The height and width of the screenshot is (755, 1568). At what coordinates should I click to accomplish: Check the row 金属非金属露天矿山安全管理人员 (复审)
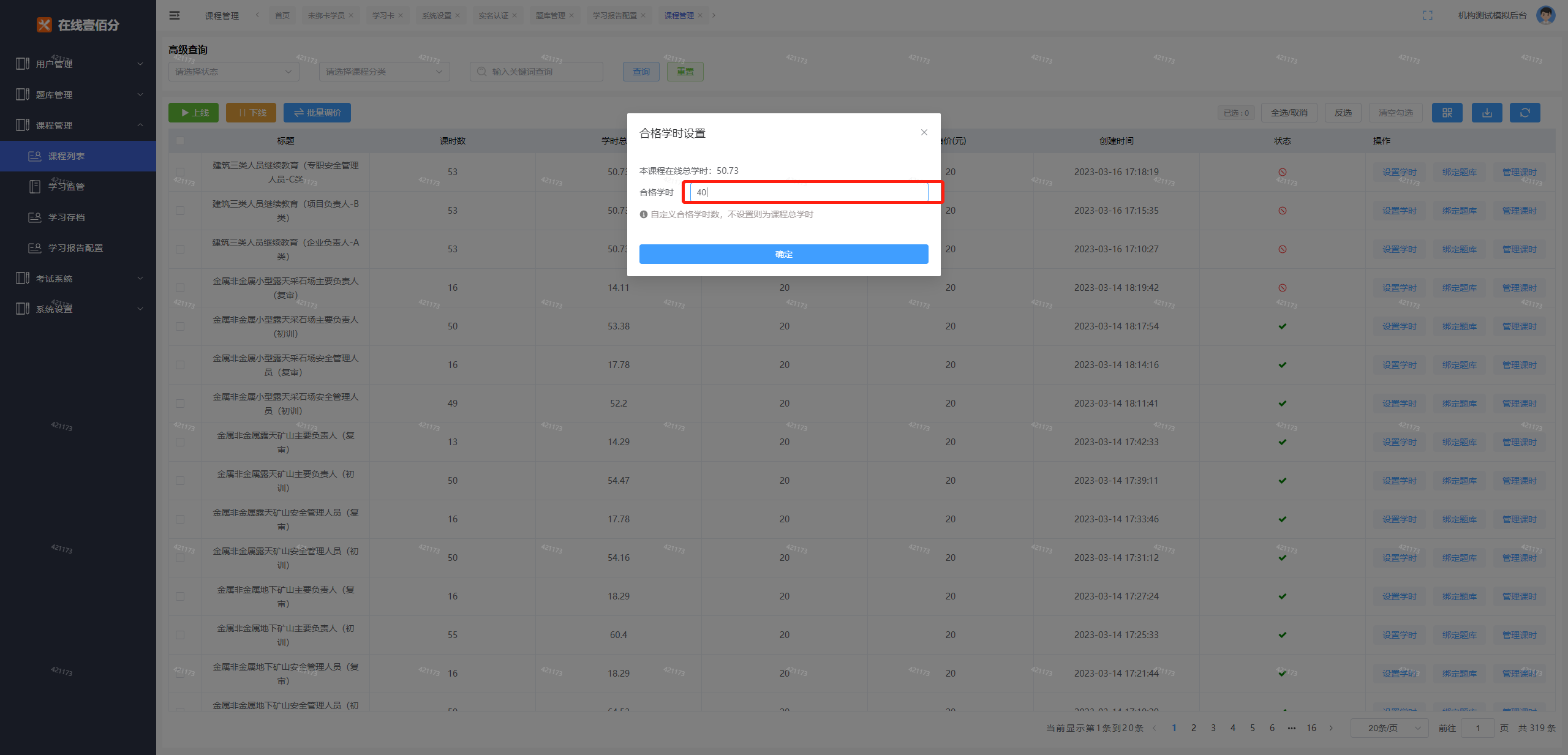(x=180, y=519)
